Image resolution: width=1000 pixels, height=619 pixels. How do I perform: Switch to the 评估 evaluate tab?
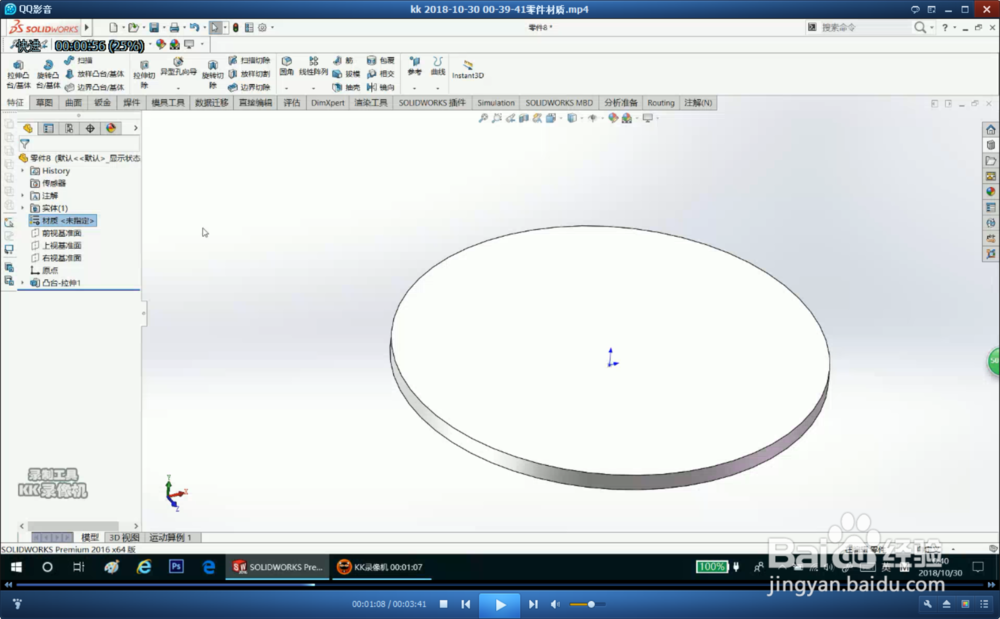point(291,103)
